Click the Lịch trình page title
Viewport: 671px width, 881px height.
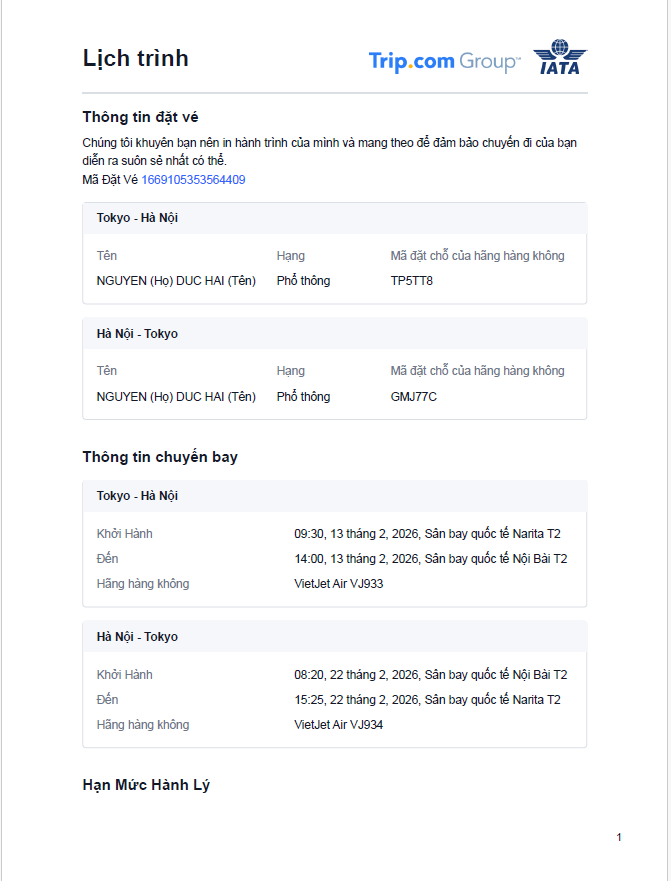click(x=135, y=58)
